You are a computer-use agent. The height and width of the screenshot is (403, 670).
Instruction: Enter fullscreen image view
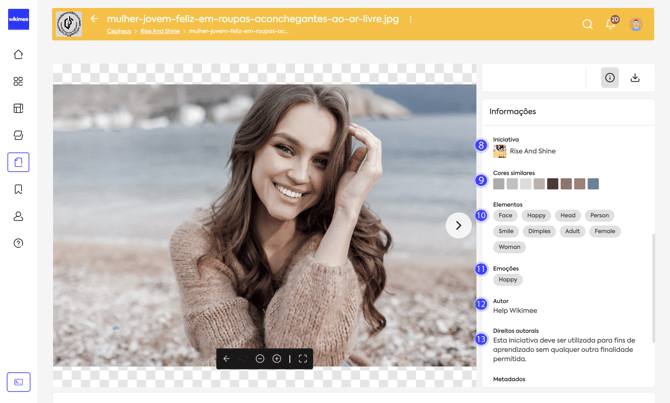[x=303, y=359]
